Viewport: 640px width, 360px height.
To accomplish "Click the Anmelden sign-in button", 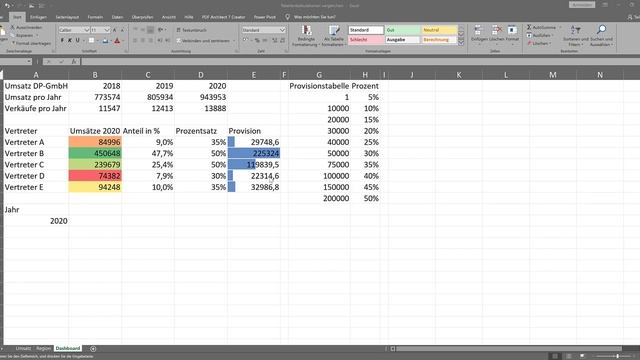I will click(582, 5).
